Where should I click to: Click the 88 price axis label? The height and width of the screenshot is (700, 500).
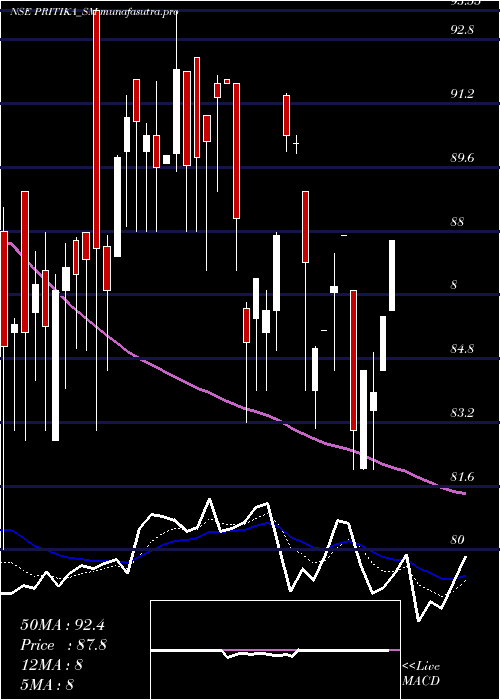(x=458, y=222)
